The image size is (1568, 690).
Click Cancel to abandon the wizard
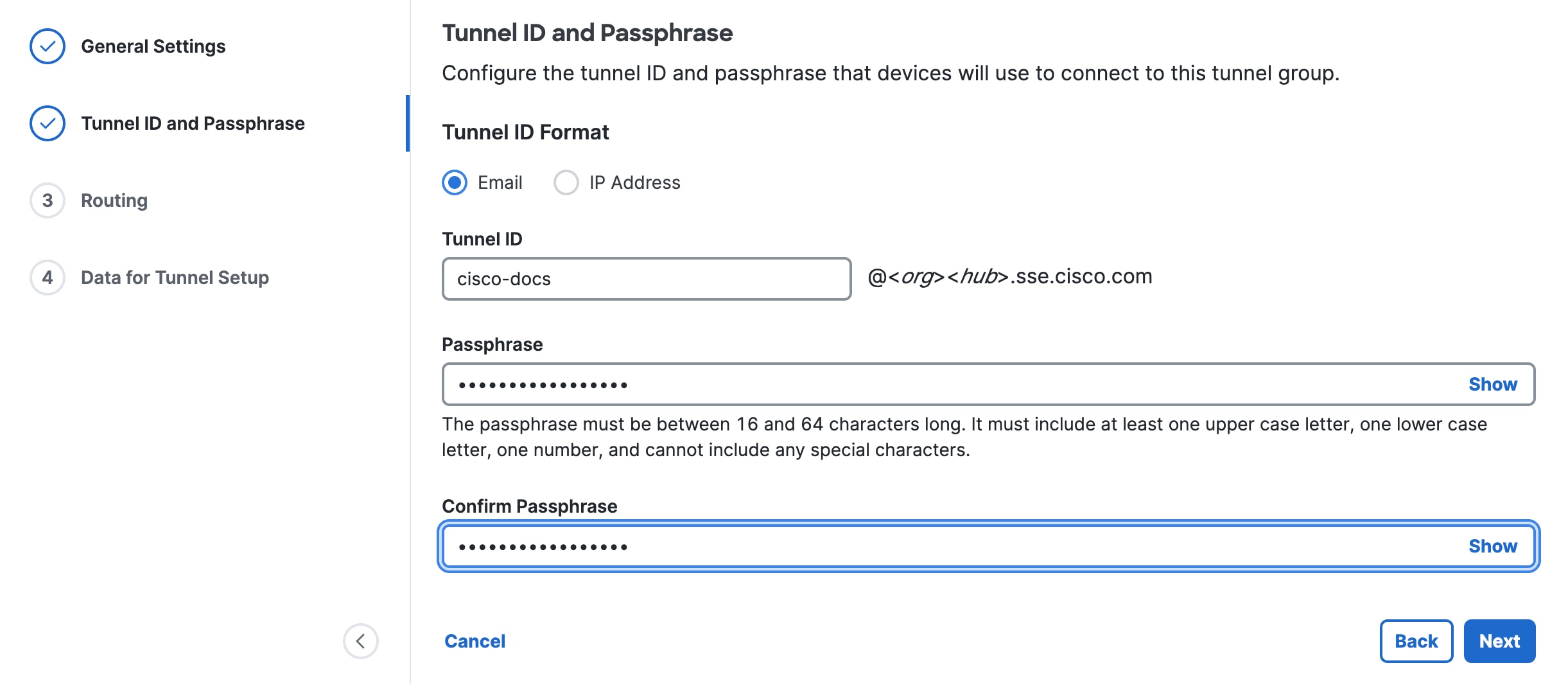(x=474, y=641)
